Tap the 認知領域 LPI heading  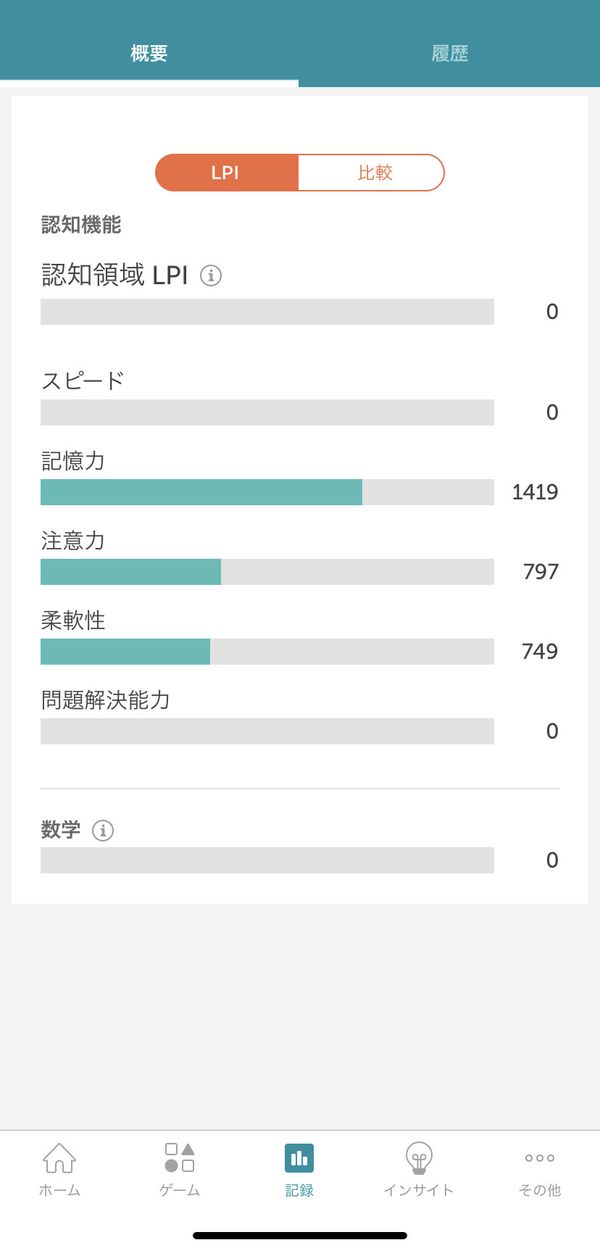tap(114, 275)
